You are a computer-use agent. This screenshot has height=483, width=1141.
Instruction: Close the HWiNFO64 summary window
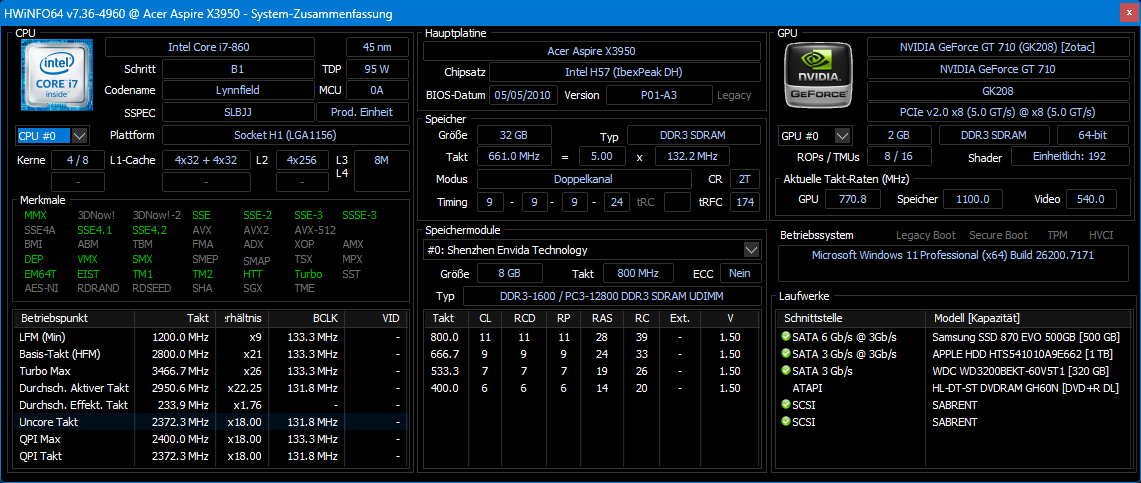pos(1120,14)
